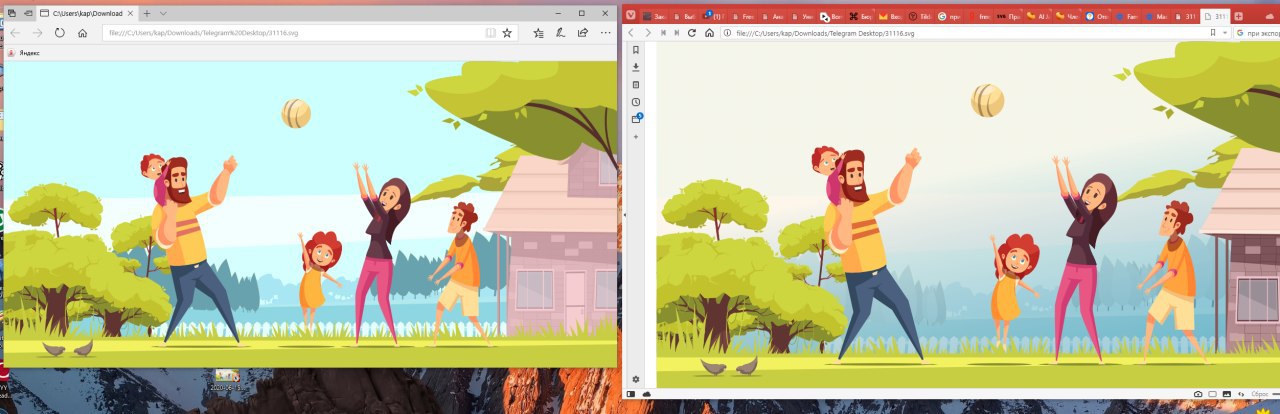Show site info icon in Vivaldi address bar
This screenshot has width=1280, height=414.
[727, 33]
